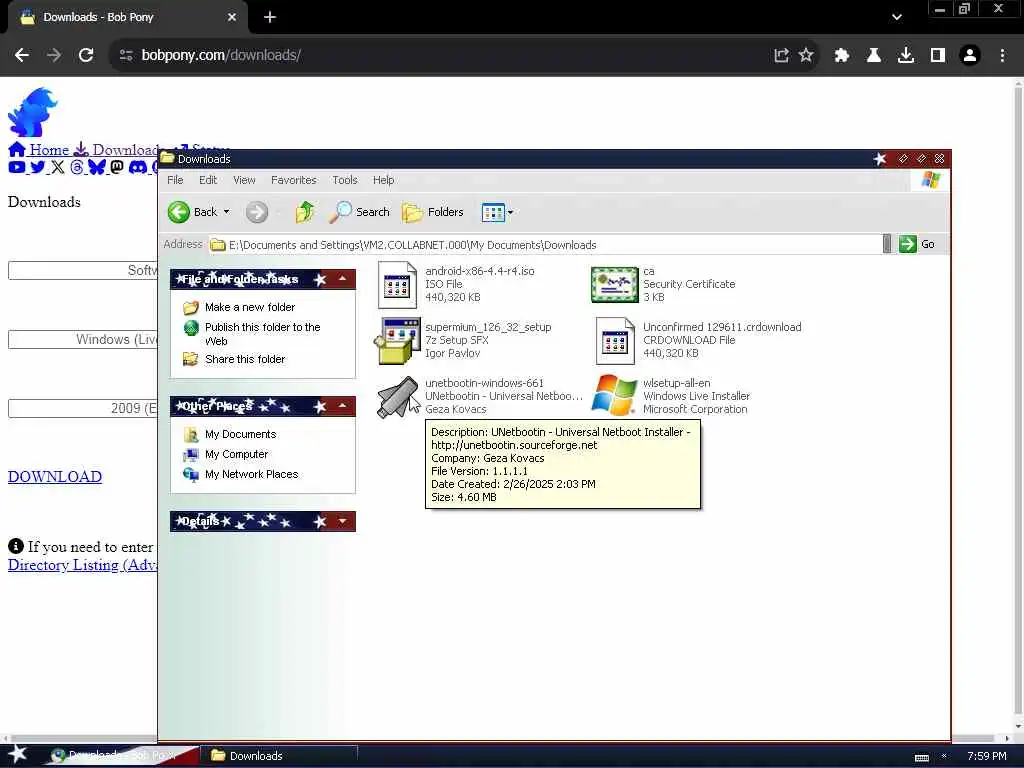
Task: Toggle the Folders pane button
Action: (432, 212)
